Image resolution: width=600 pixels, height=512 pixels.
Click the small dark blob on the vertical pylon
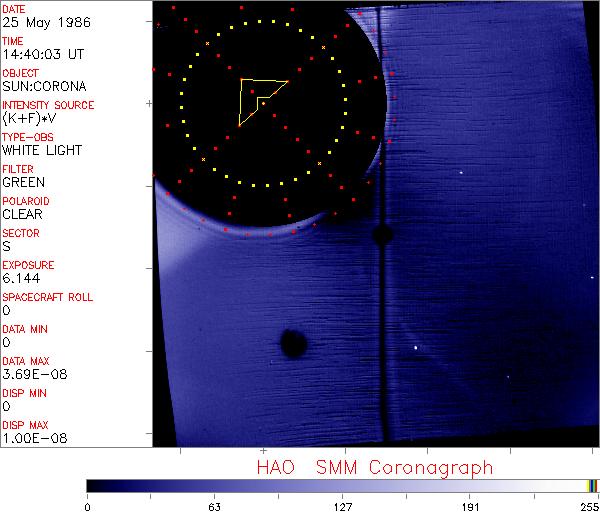[381, 235]
